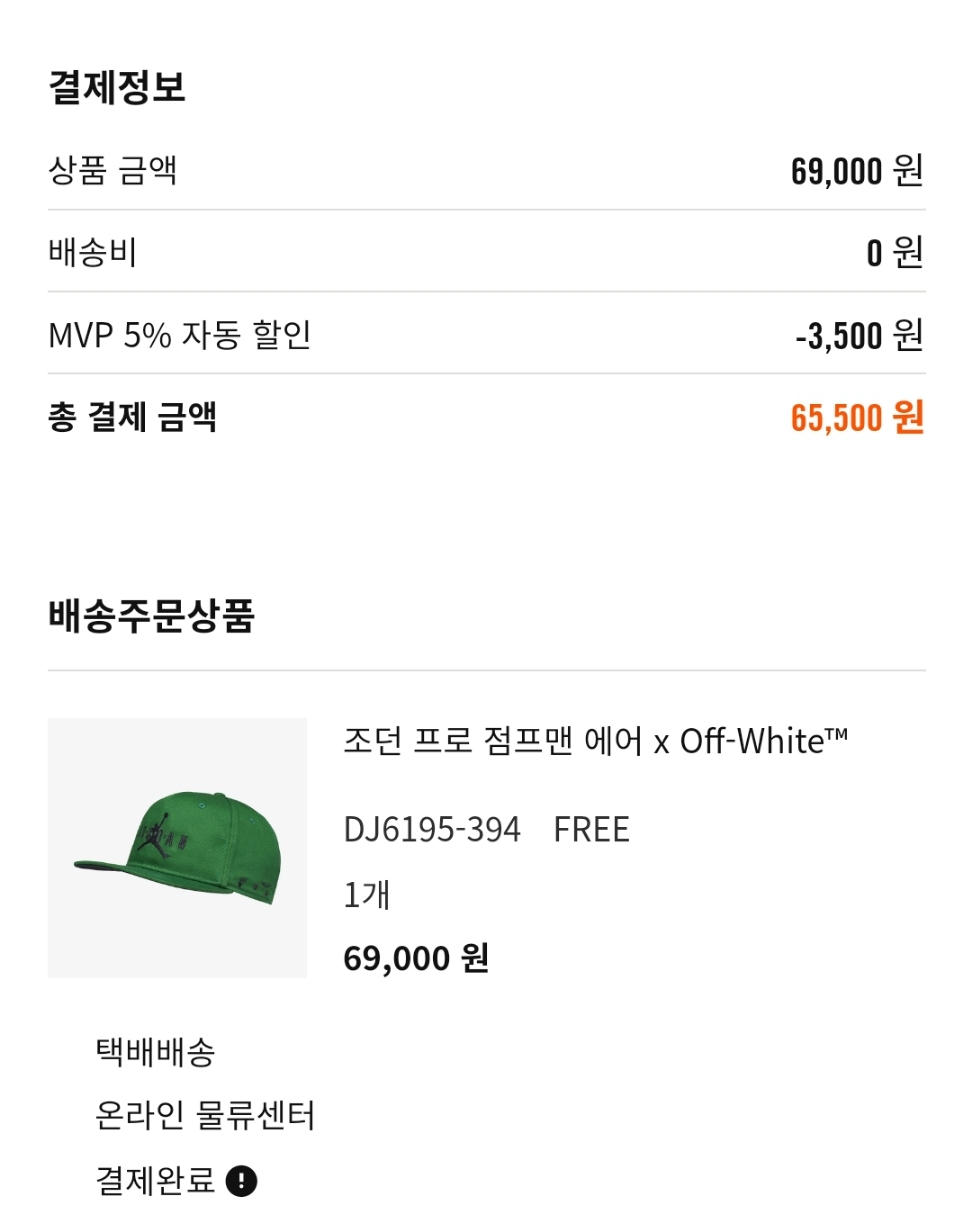Click the FREE size label
The image size is (971, 1214).
coord(591,830)
